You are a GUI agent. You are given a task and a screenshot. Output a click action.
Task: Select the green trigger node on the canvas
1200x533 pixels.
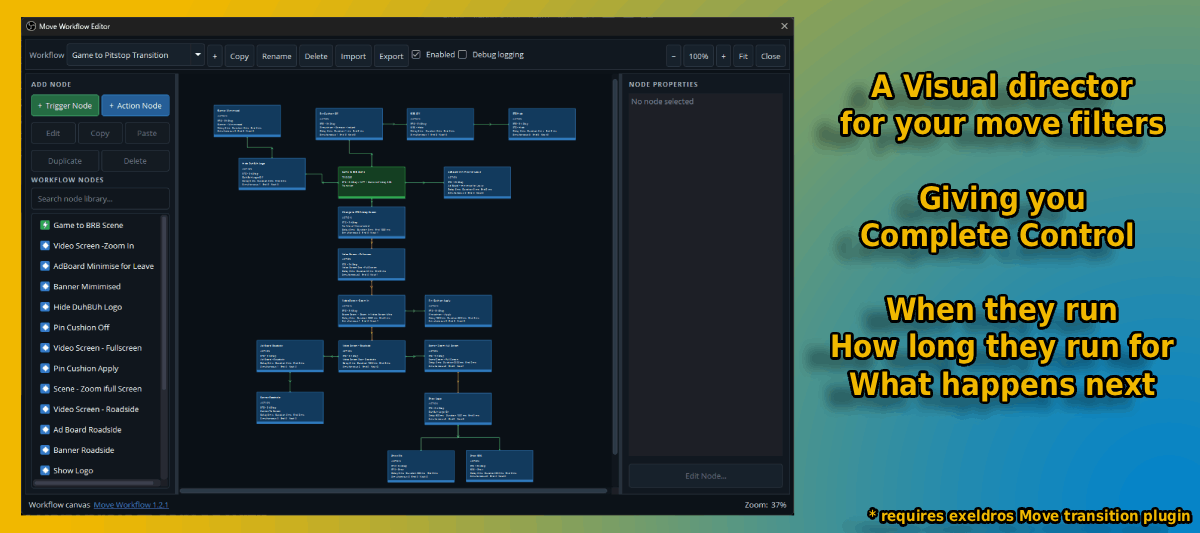point(371,183)
